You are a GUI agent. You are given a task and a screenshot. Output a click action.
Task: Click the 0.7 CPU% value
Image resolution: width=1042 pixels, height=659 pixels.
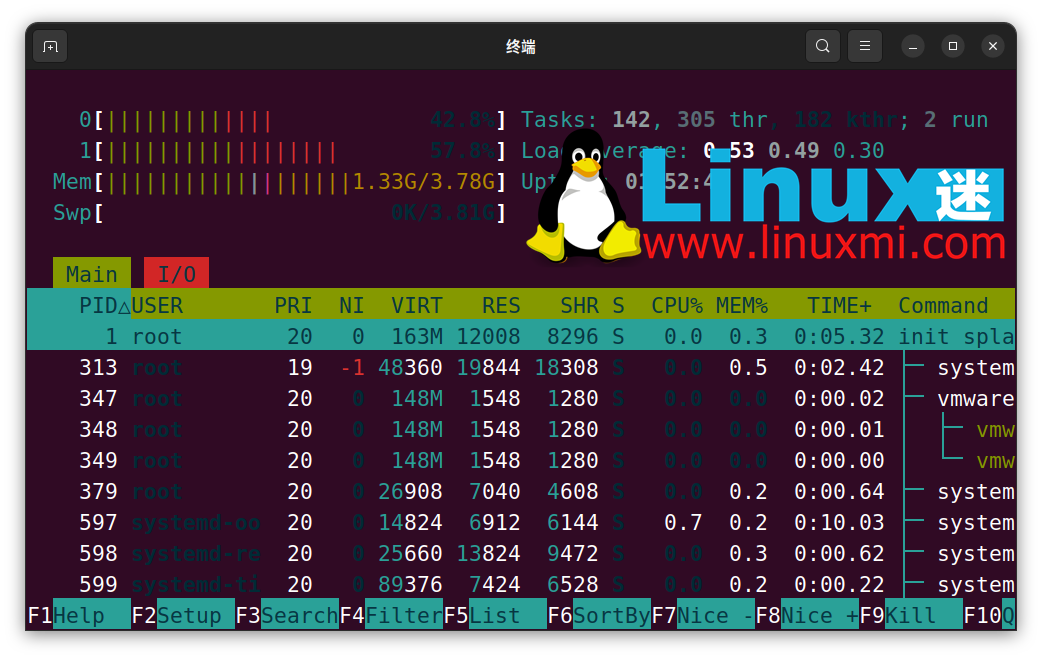point(683,523)
